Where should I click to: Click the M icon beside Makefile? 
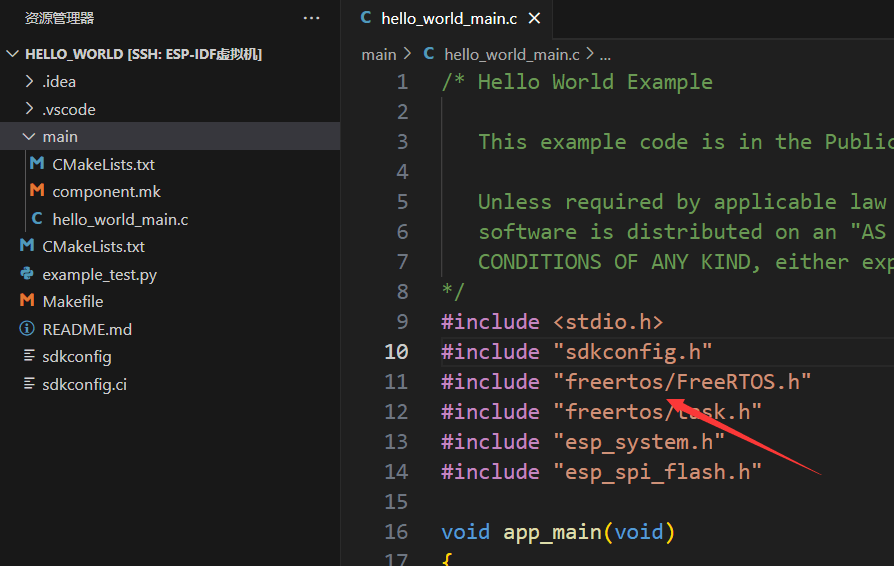27,301
